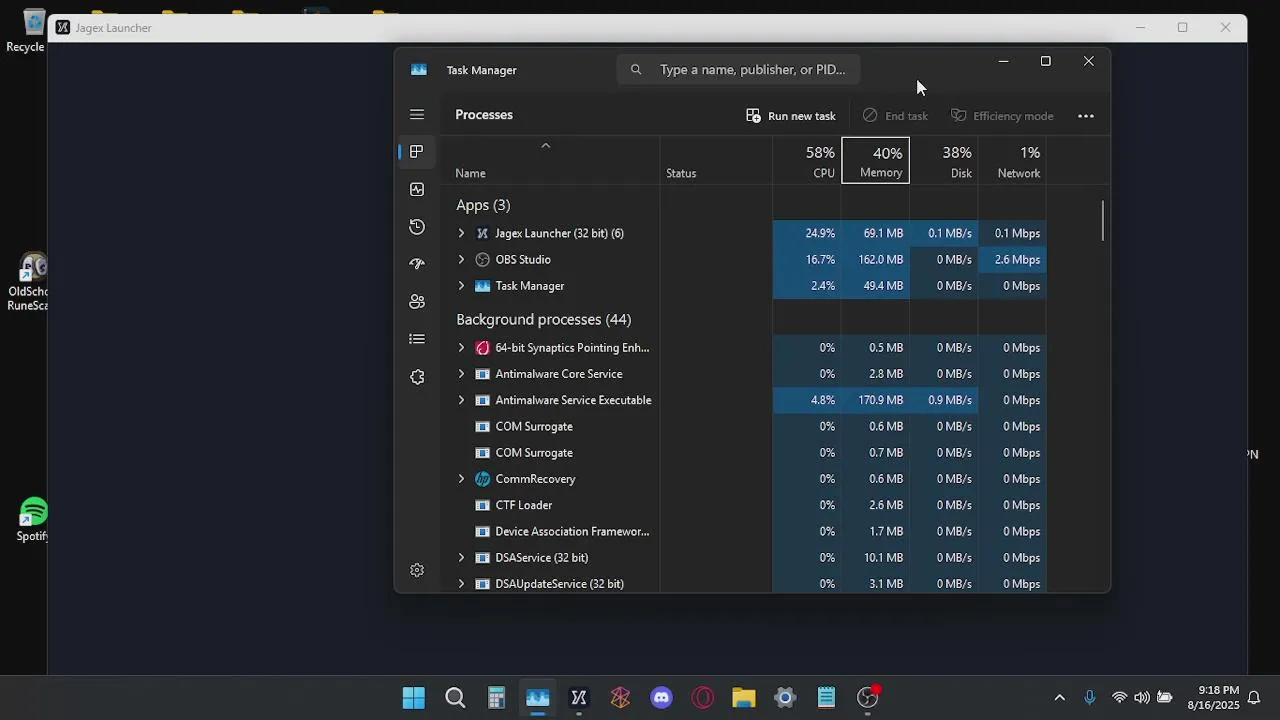Select Device Association Framework process row
This screenshot has width=1280, height=720.
click(x=744, y=532)
